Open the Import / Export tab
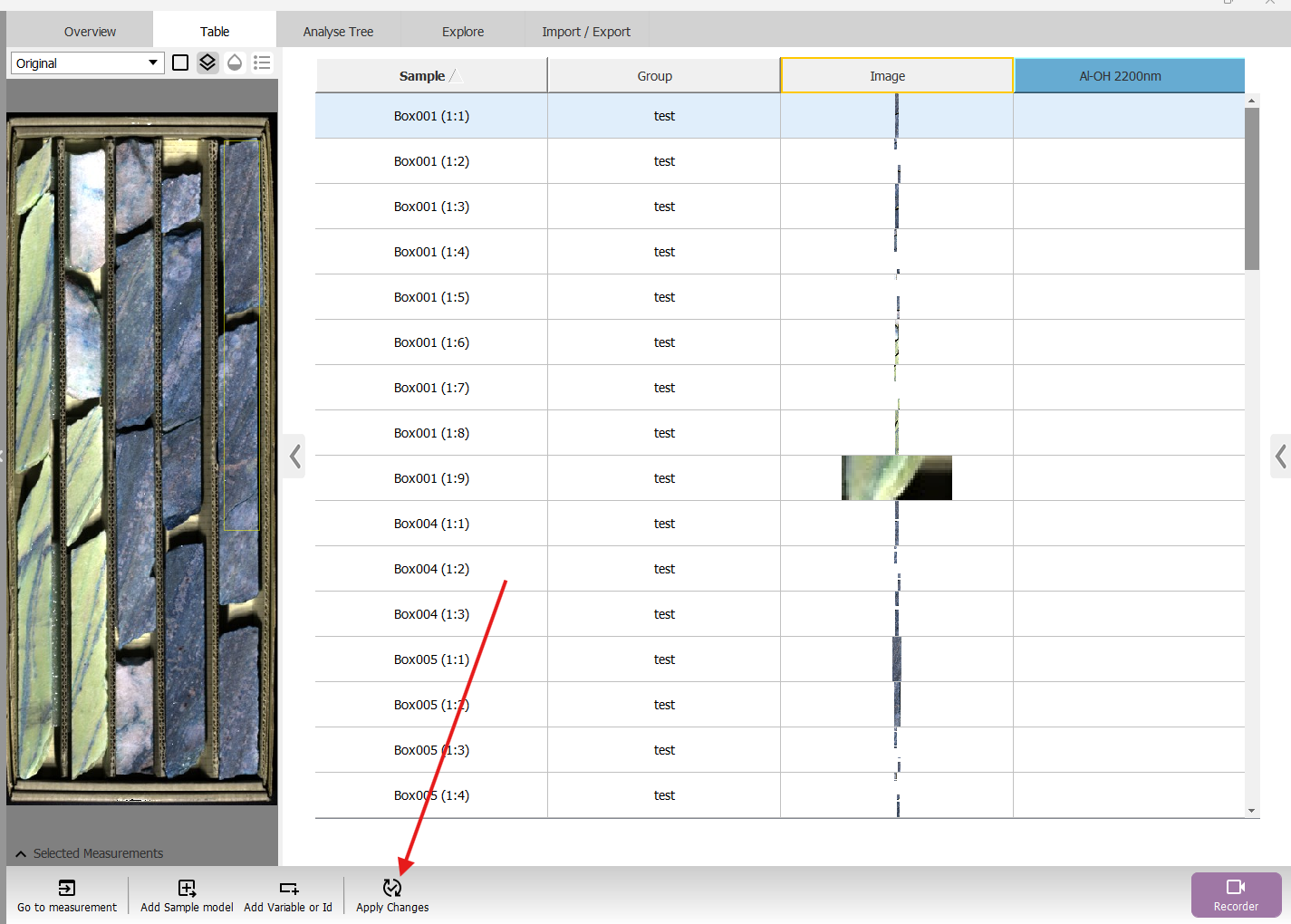Screen dimensions: 1291x924 click(x=586, y=32)
